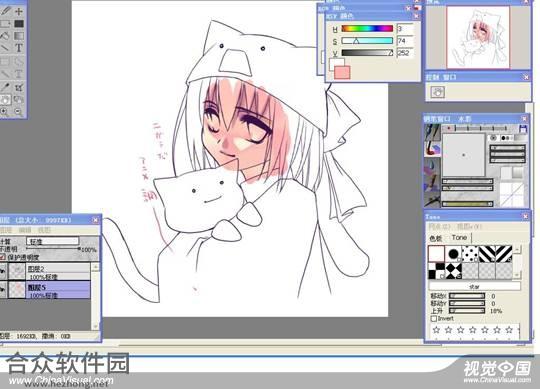Select the hand pan tool in toolbox
540x389 pixels.
[6, 100]
